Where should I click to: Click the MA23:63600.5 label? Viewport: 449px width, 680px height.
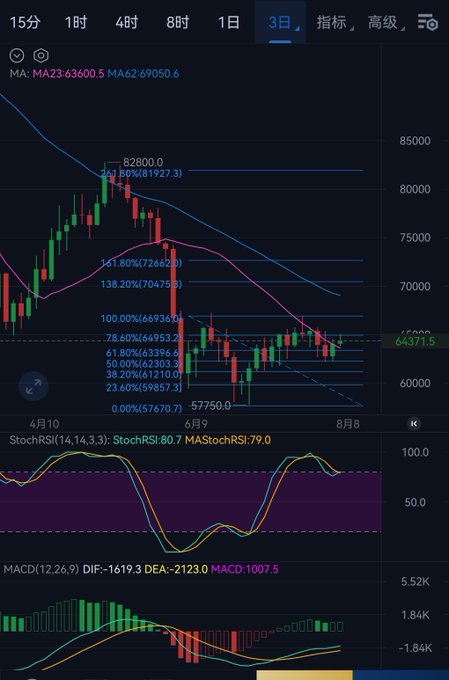click(68, 74)
